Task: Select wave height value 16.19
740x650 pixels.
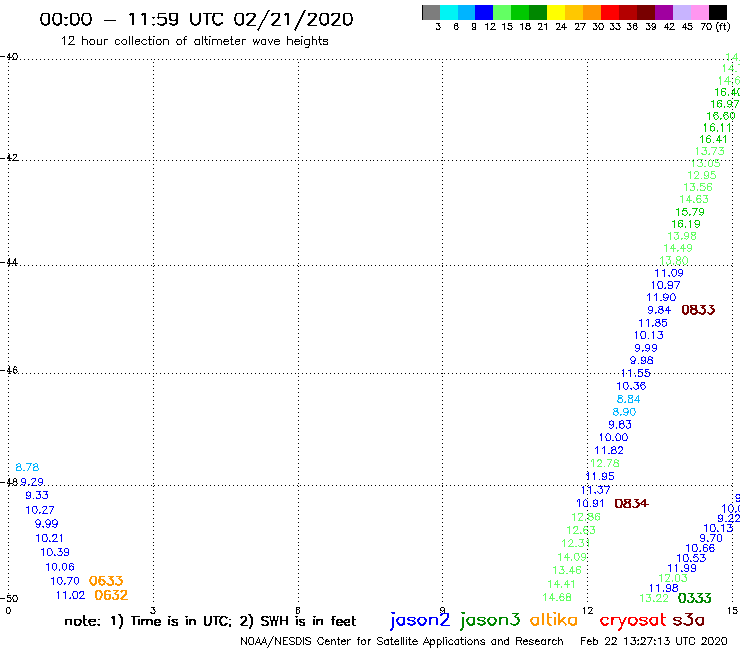Action: click(x=686, y=224)
